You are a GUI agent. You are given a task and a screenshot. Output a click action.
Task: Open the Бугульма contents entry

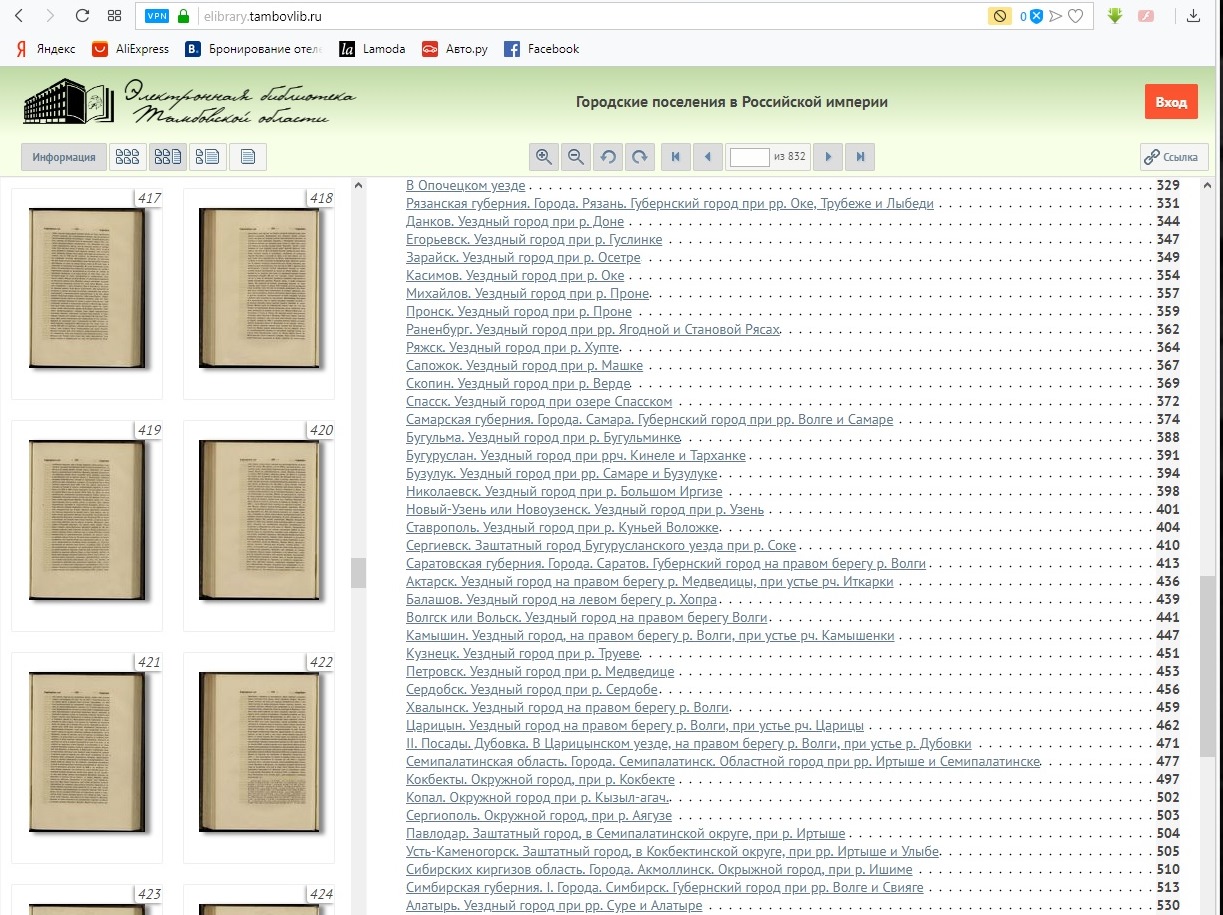[x=543, y=438]
